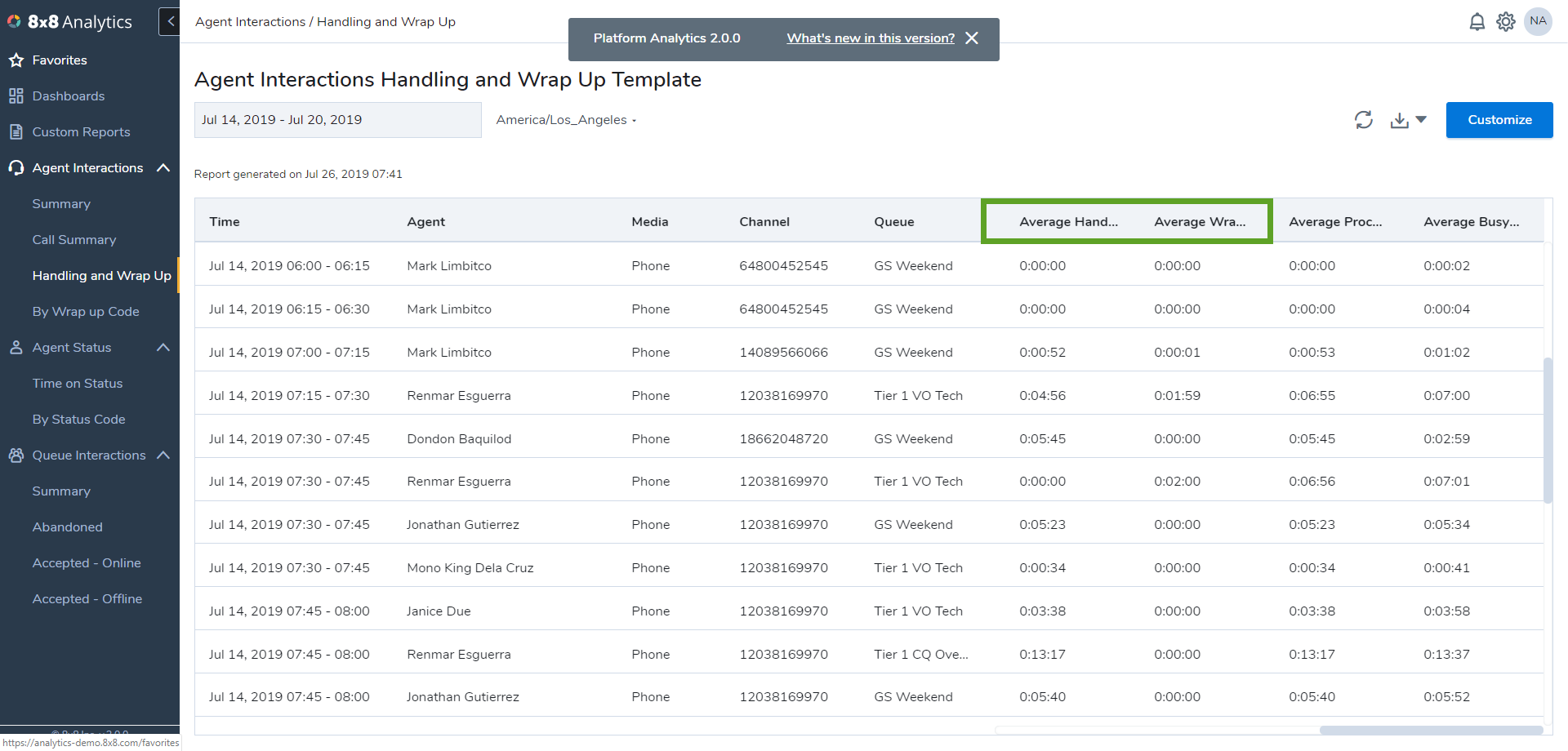
Task: Collapse the Queue Interactions section chevron
Action: (163, 455)
